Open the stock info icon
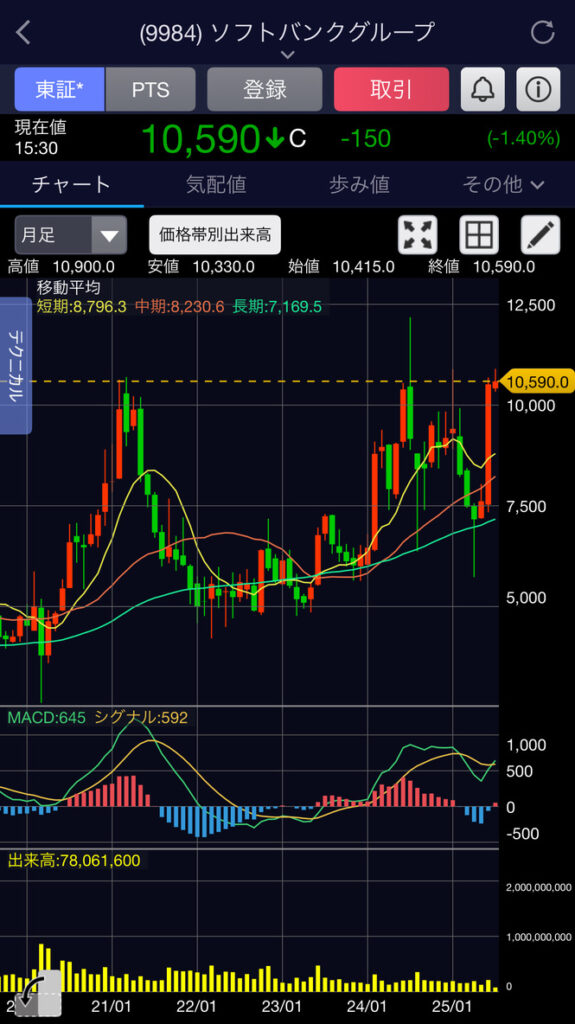Image resolution: width=575 pixels, height=1024 pixels. 538,89
